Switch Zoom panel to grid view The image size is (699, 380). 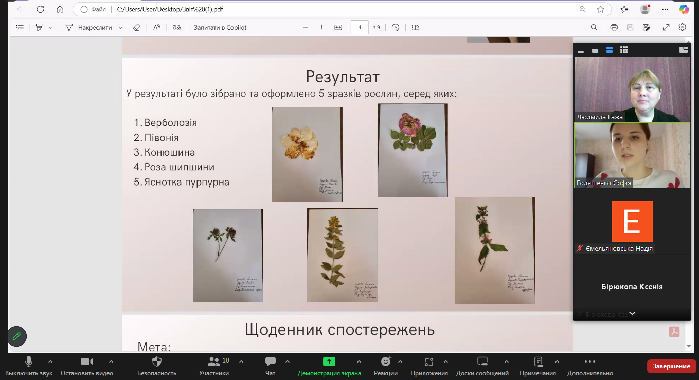pos(624,50)
